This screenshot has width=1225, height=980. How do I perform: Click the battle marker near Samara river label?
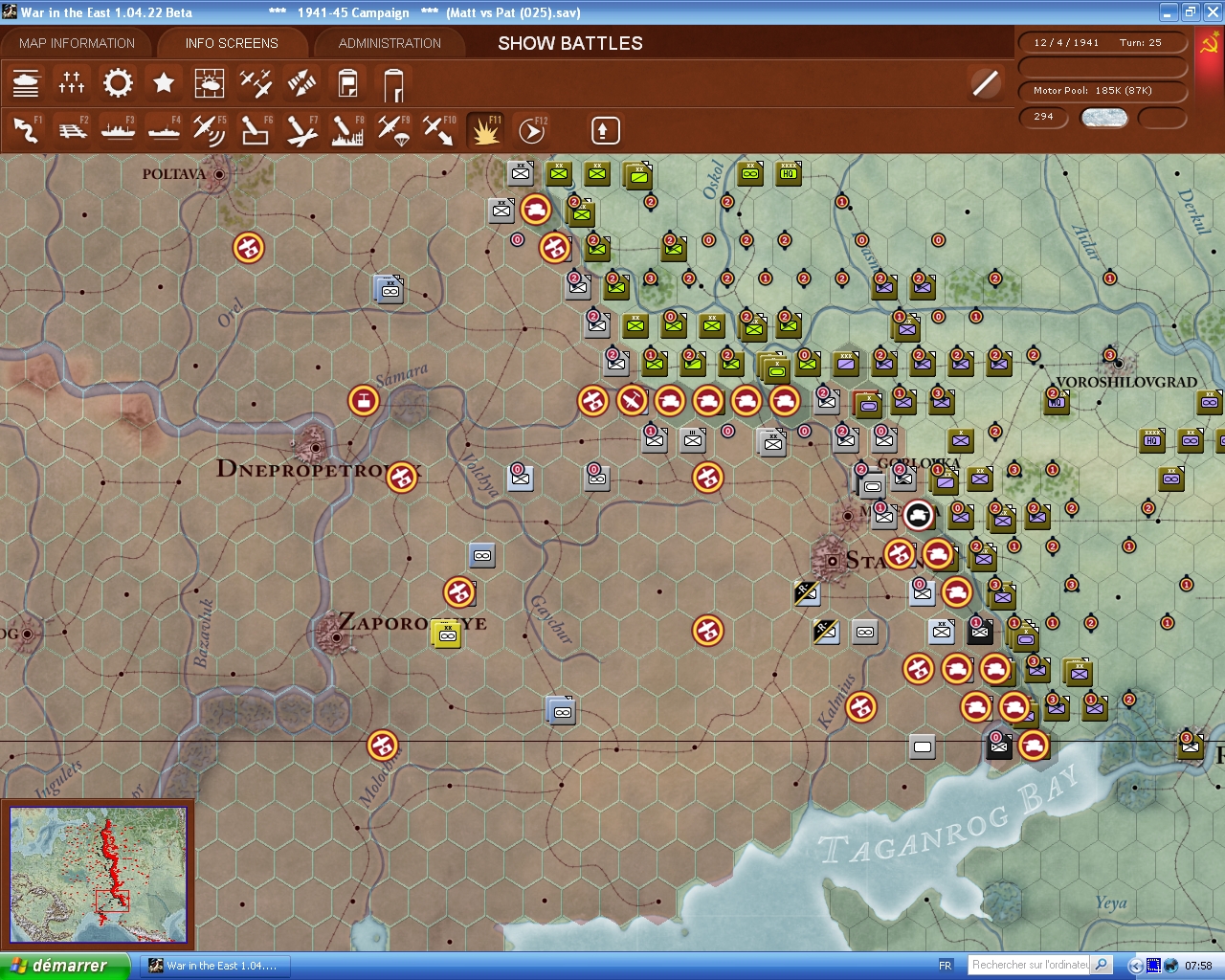[x=364, y=400]
